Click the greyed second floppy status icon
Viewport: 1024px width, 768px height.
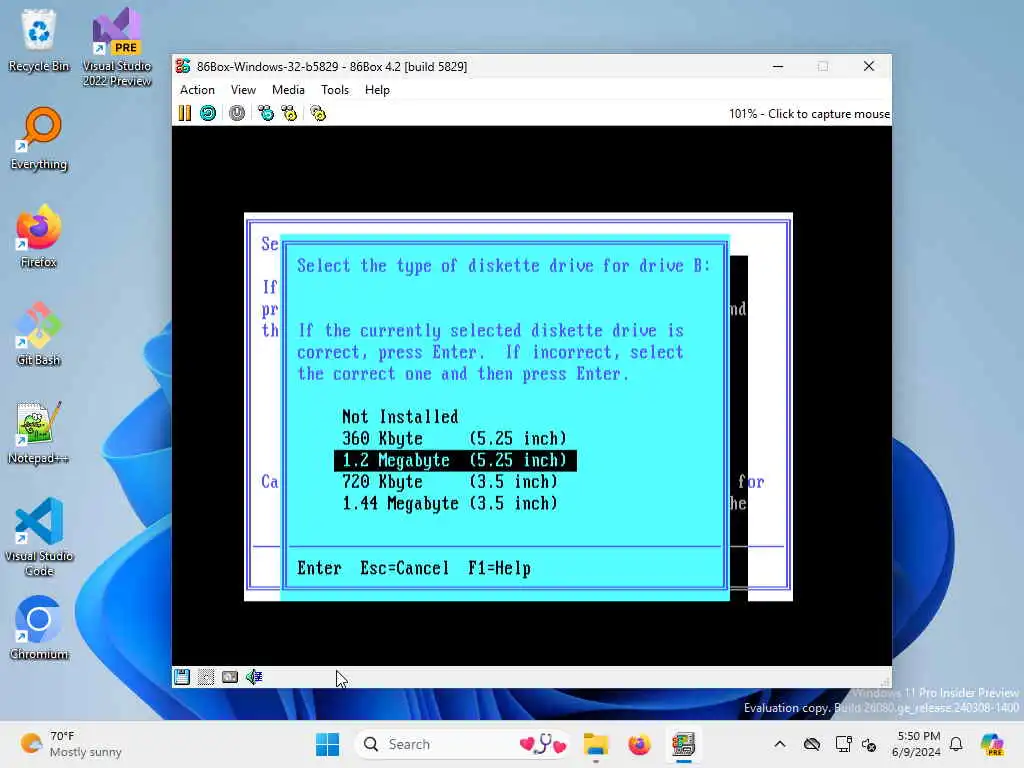(206, 677)
